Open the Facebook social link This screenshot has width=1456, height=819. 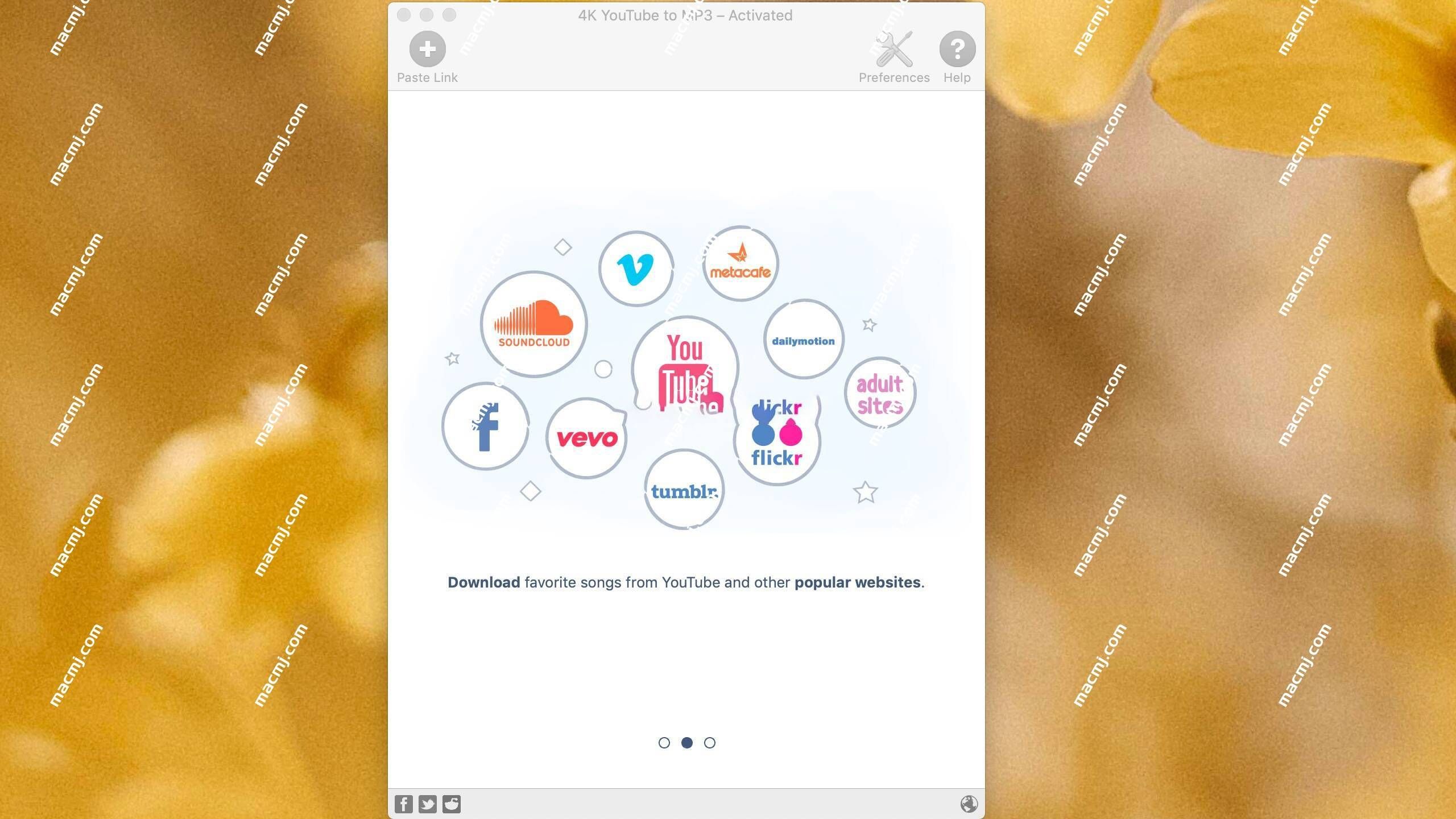tap(405, 803)
